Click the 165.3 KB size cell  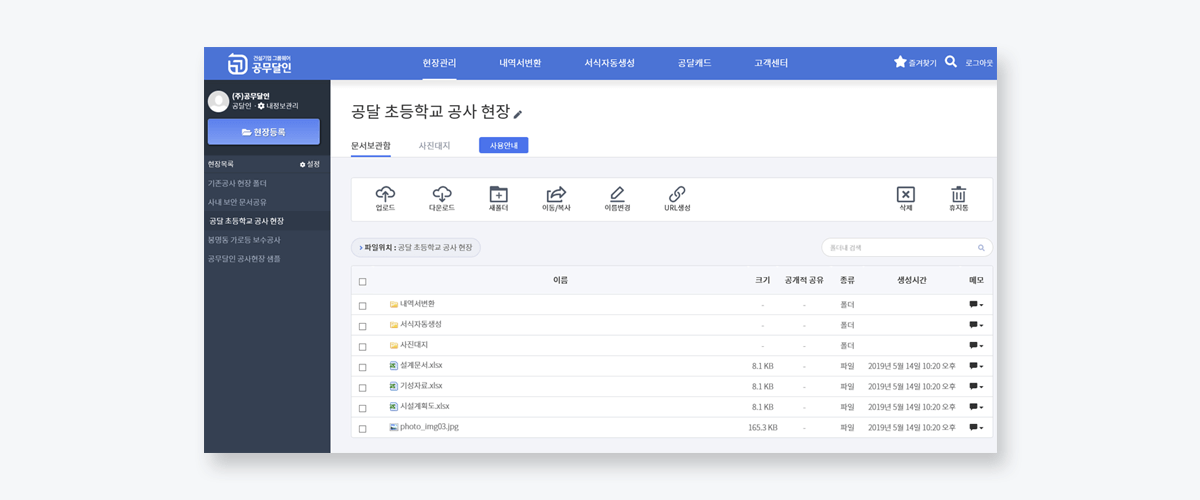[763, 428]
